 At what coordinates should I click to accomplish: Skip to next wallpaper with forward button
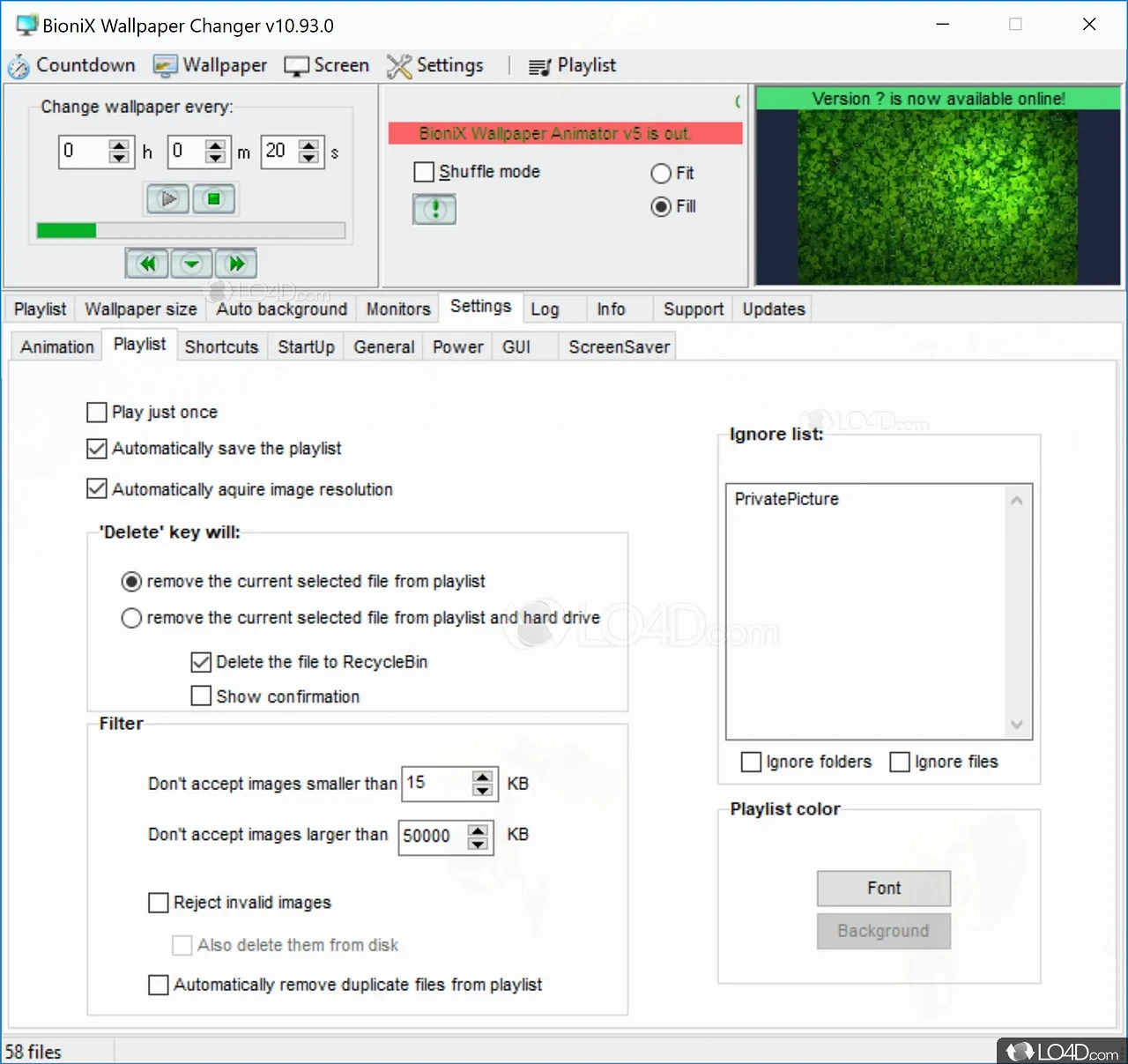coord(236,264)
